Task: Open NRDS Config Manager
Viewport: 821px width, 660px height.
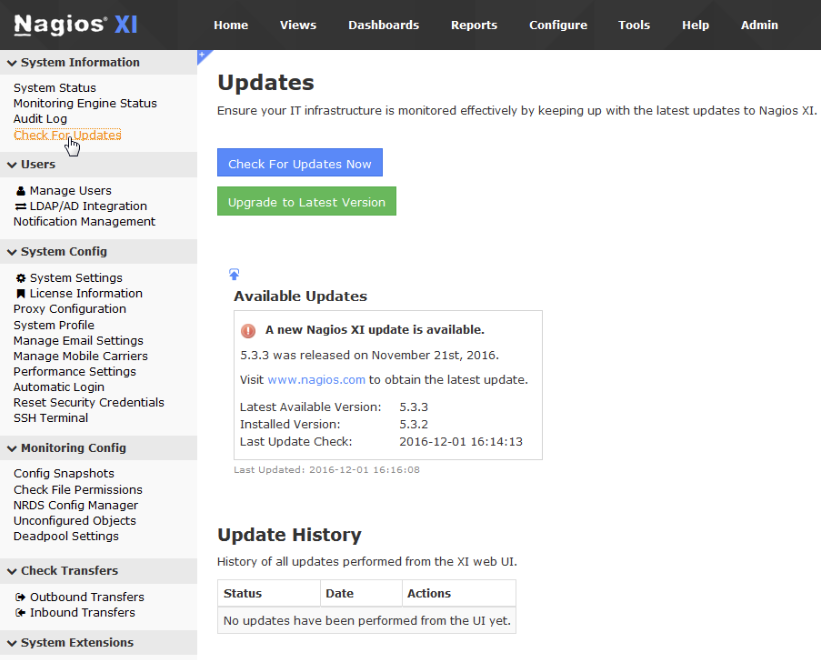Action: 76,506
